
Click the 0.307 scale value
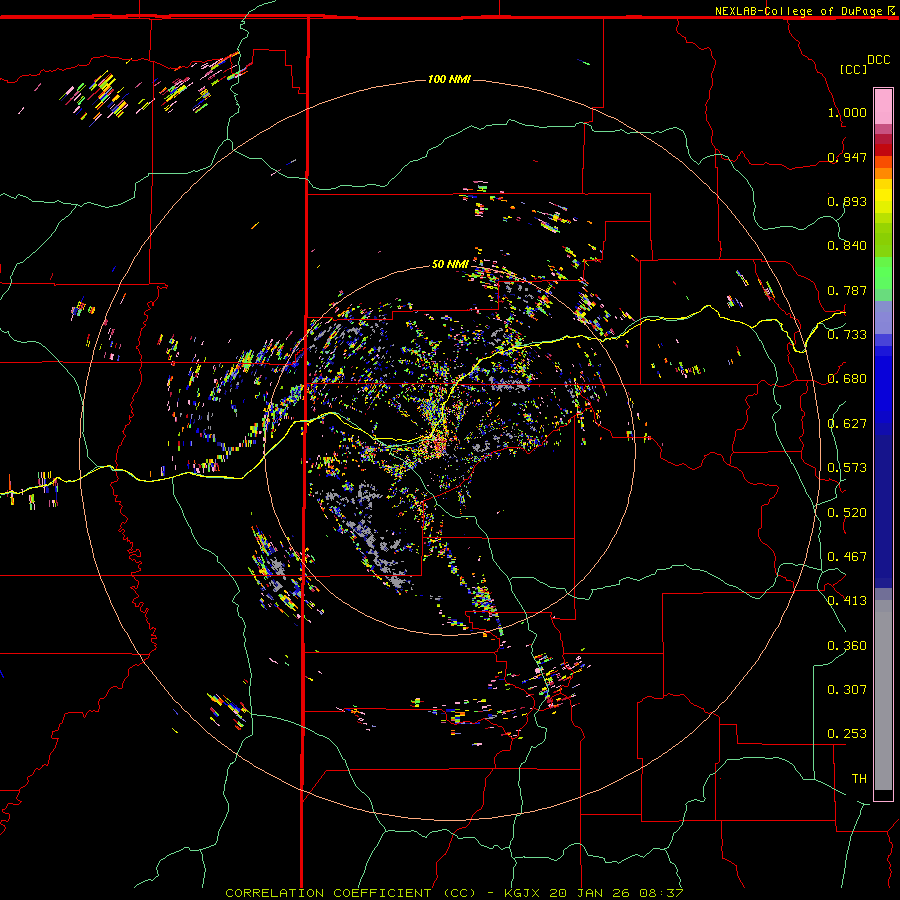tap(847, 690)
